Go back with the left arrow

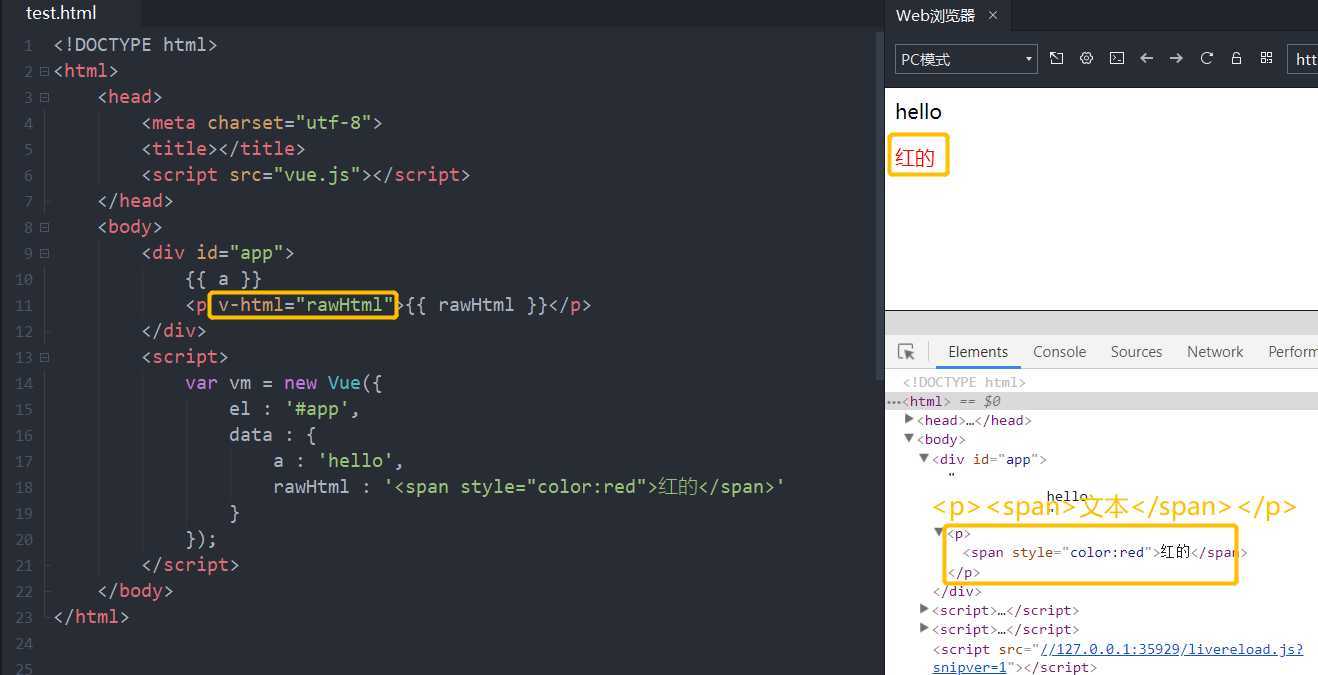pyautogui.click(x=1147, y=59)
